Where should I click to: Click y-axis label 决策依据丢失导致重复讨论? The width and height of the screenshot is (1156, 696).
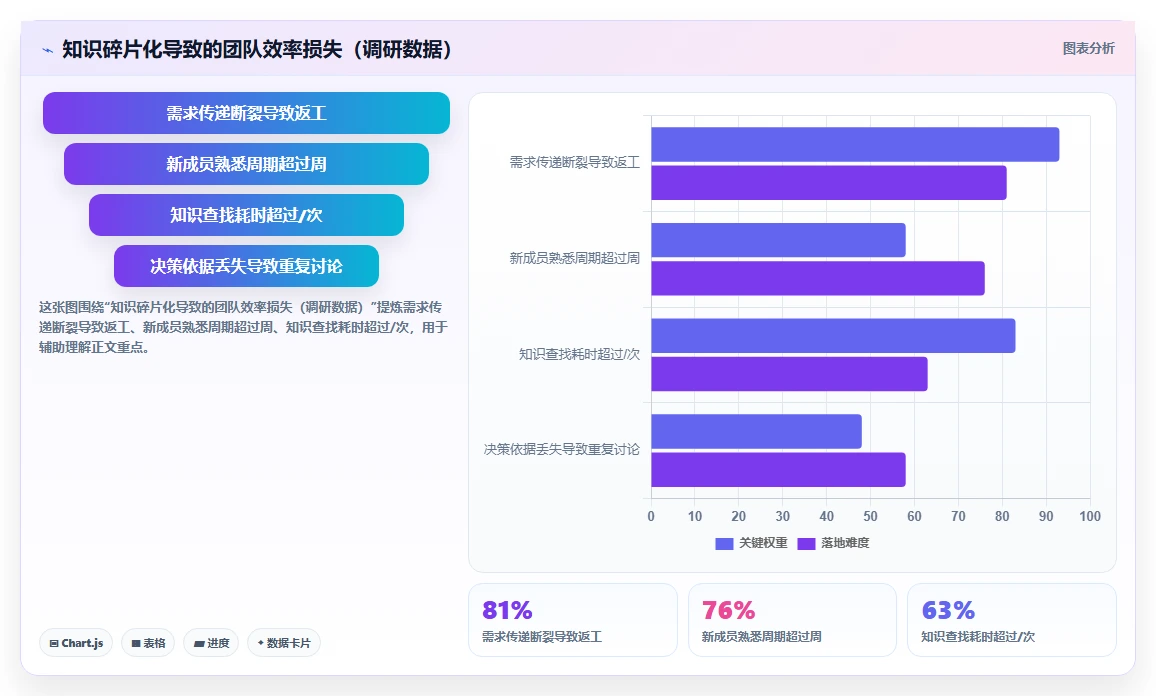[x=562, y=449]
